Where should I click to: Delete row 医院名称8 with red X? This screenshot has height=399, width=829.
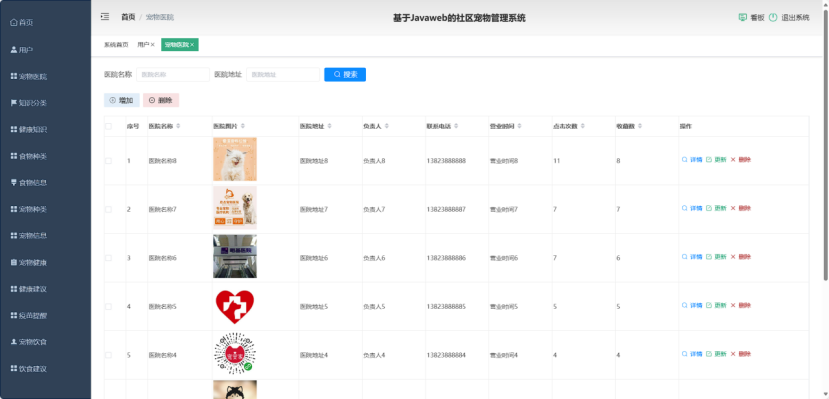tap(741, 160)
